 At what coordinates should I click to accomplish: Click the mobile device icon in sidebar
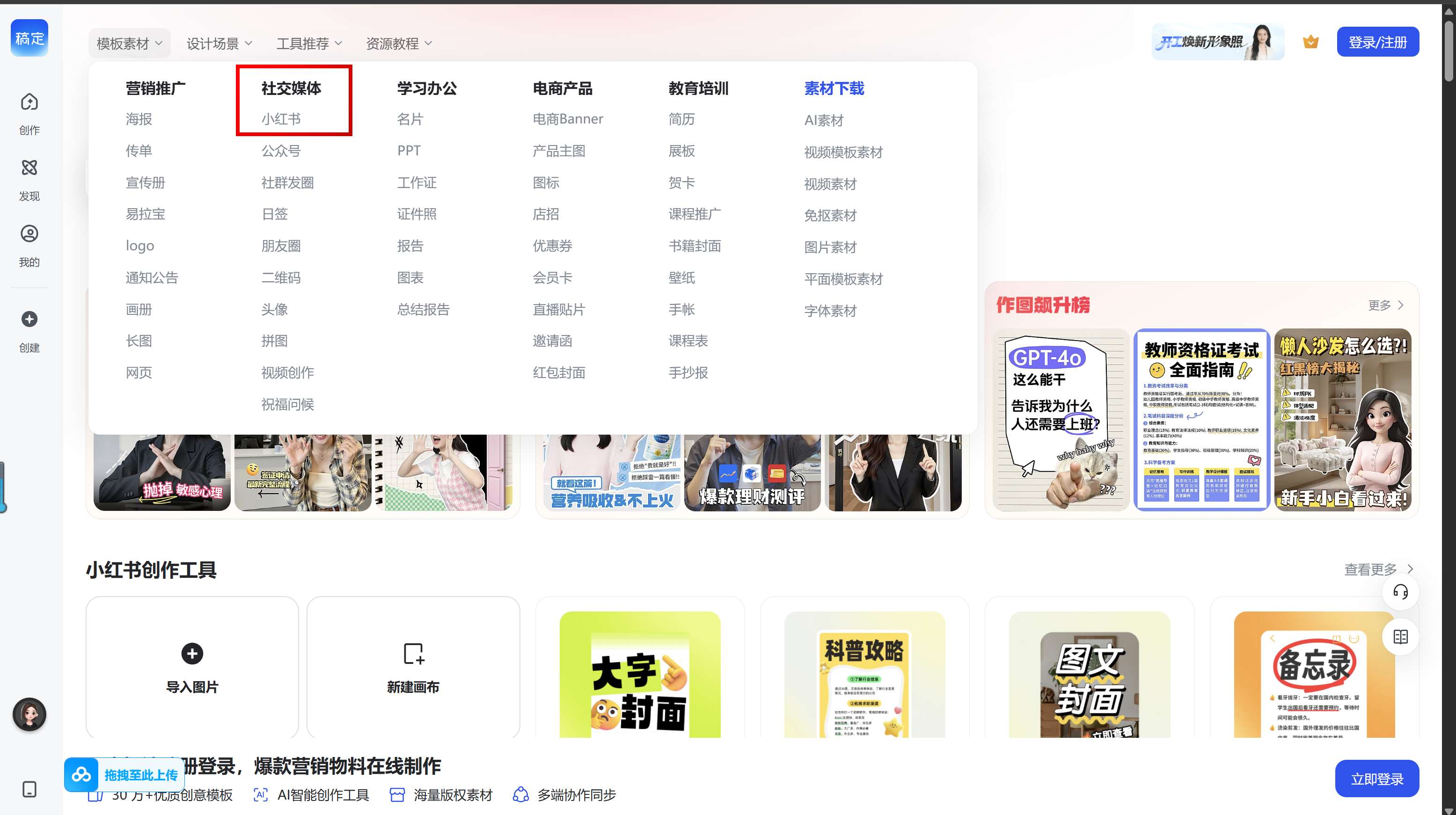(29, 789)
